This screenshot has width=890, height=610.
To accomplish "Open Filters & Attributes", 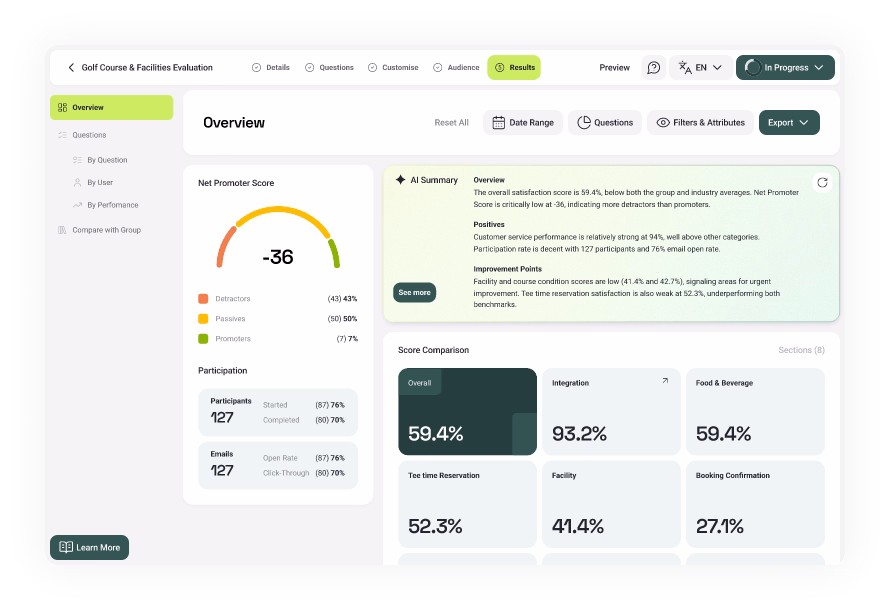I will tap(700, 123).
